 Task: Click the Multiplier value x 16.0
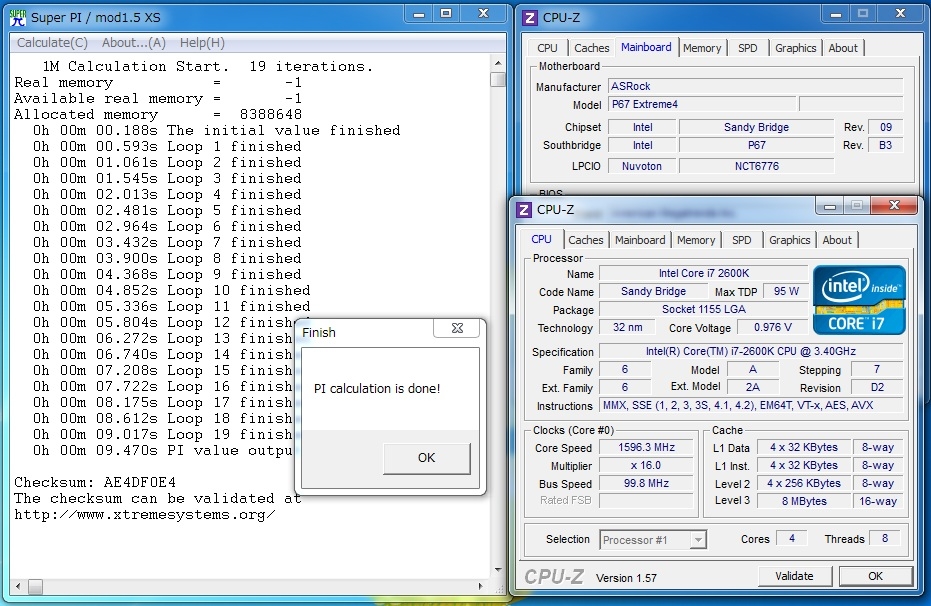tap(646, 465)
